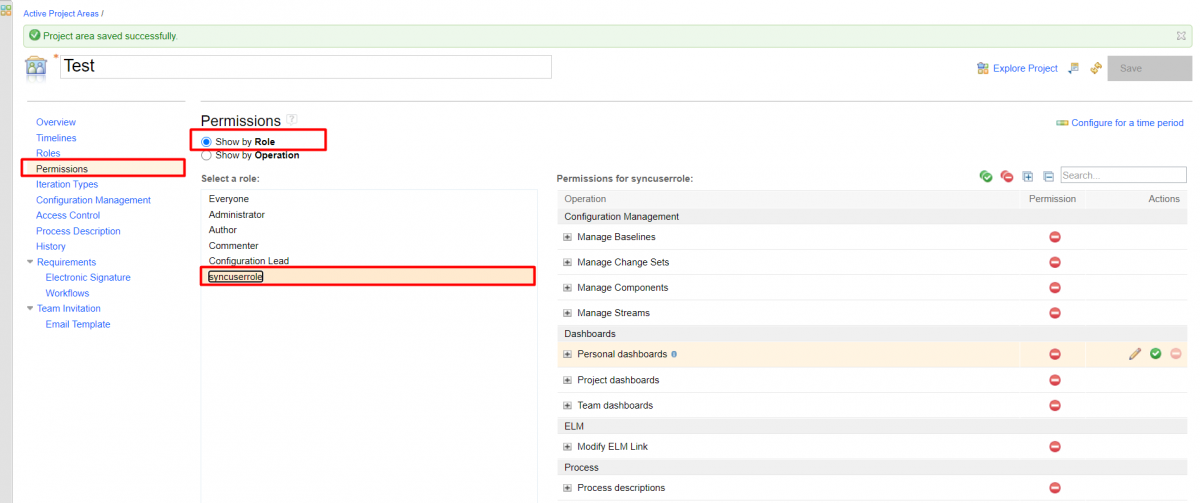This screenshot has width=1200, height=503.
Task: Click revoke all permissions red icon
Action: coord(1007,176)
